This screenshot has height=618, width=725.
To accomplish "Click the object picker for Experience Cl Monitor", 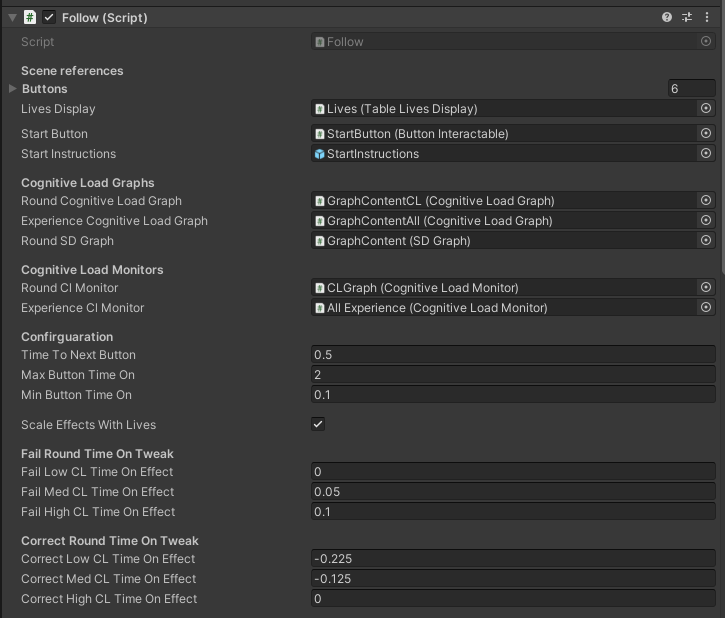I will pyautogui.click(x=705, y=307).
